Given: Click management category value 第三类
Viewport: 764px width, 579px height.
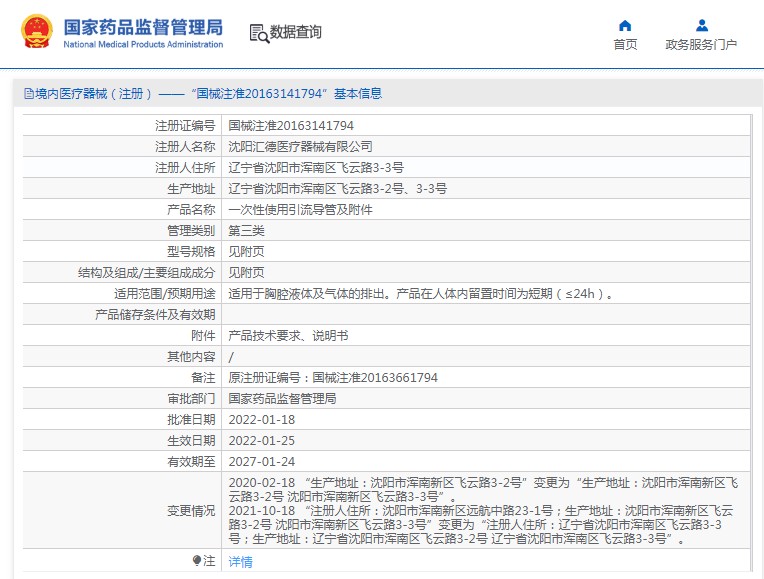Looking at the screenshot, I should 247,231.
